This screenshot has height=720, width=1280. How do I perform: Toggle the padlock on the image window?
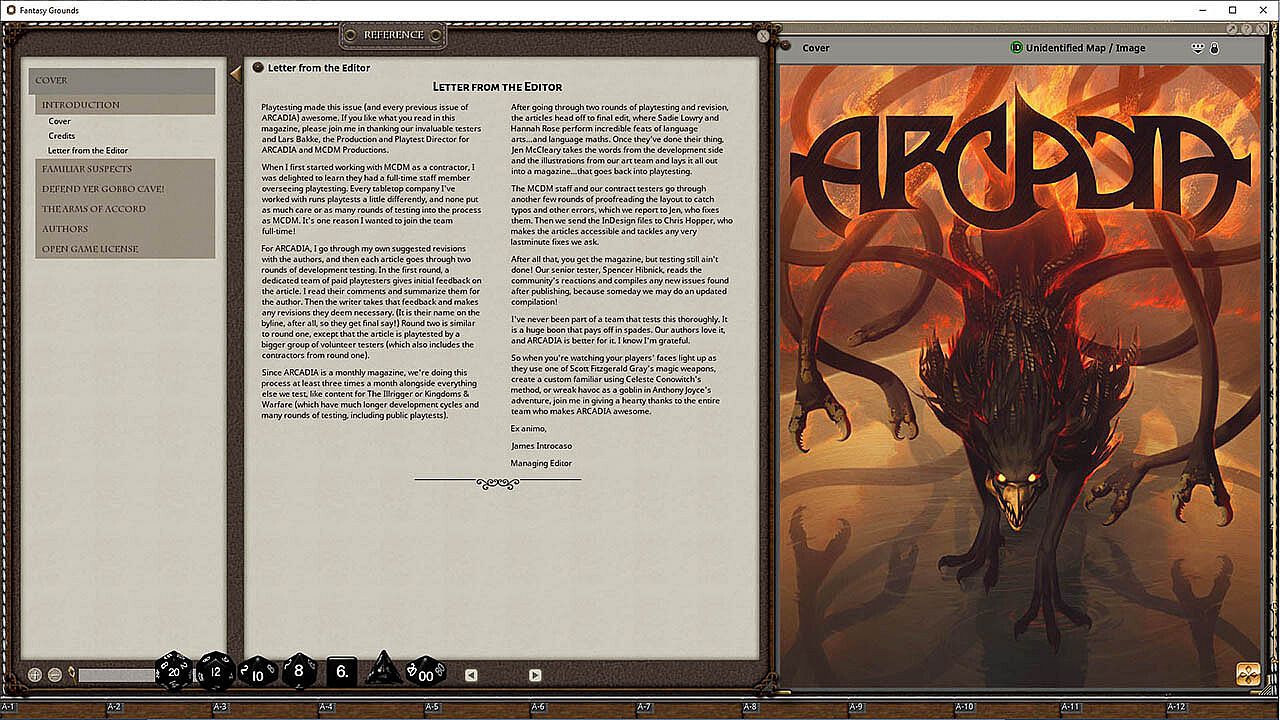[1214, 48]
